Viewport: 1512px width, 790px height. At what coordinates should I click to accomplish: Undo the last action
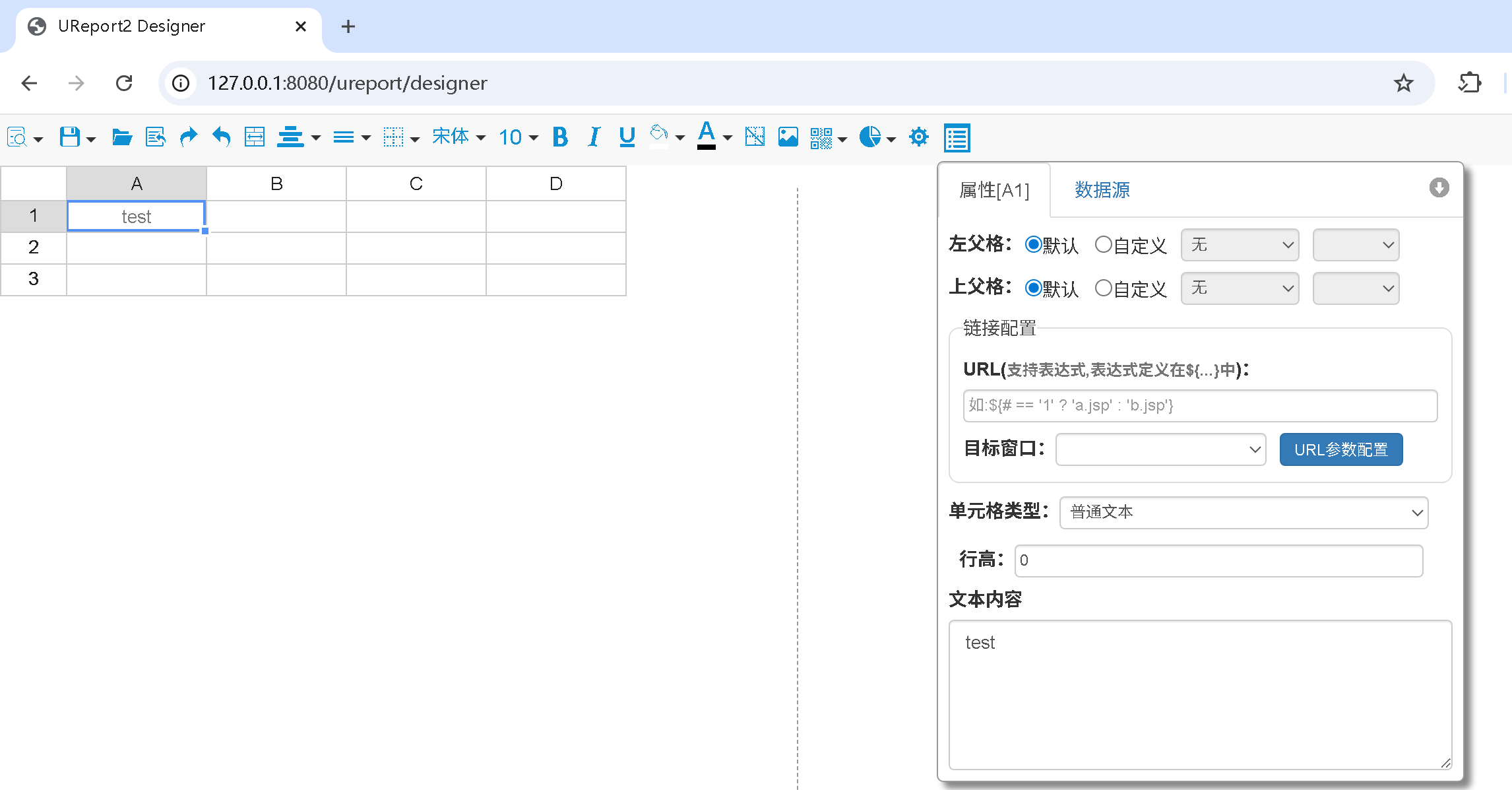pos(221,137)
